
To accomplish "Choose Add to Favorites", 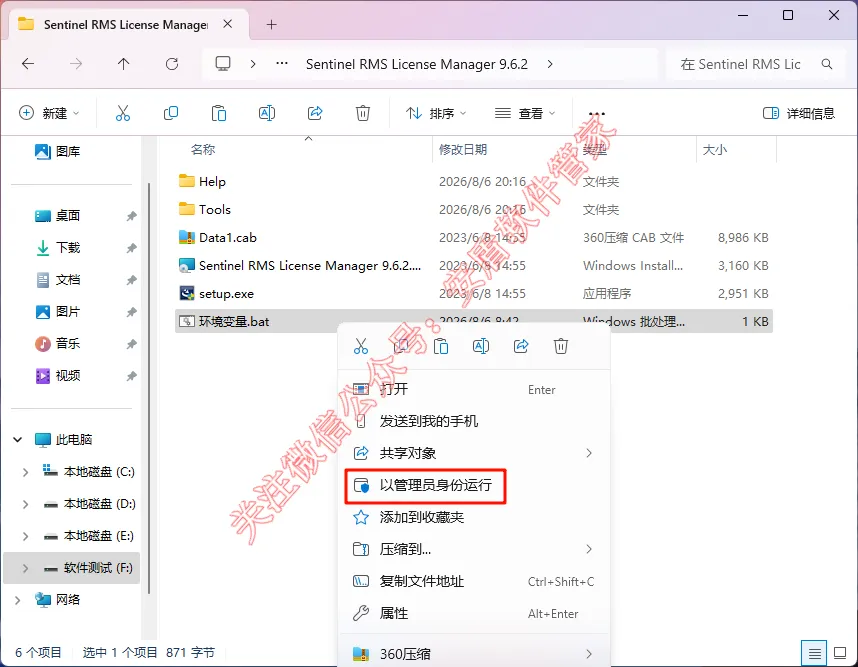I will click(474, 517).
